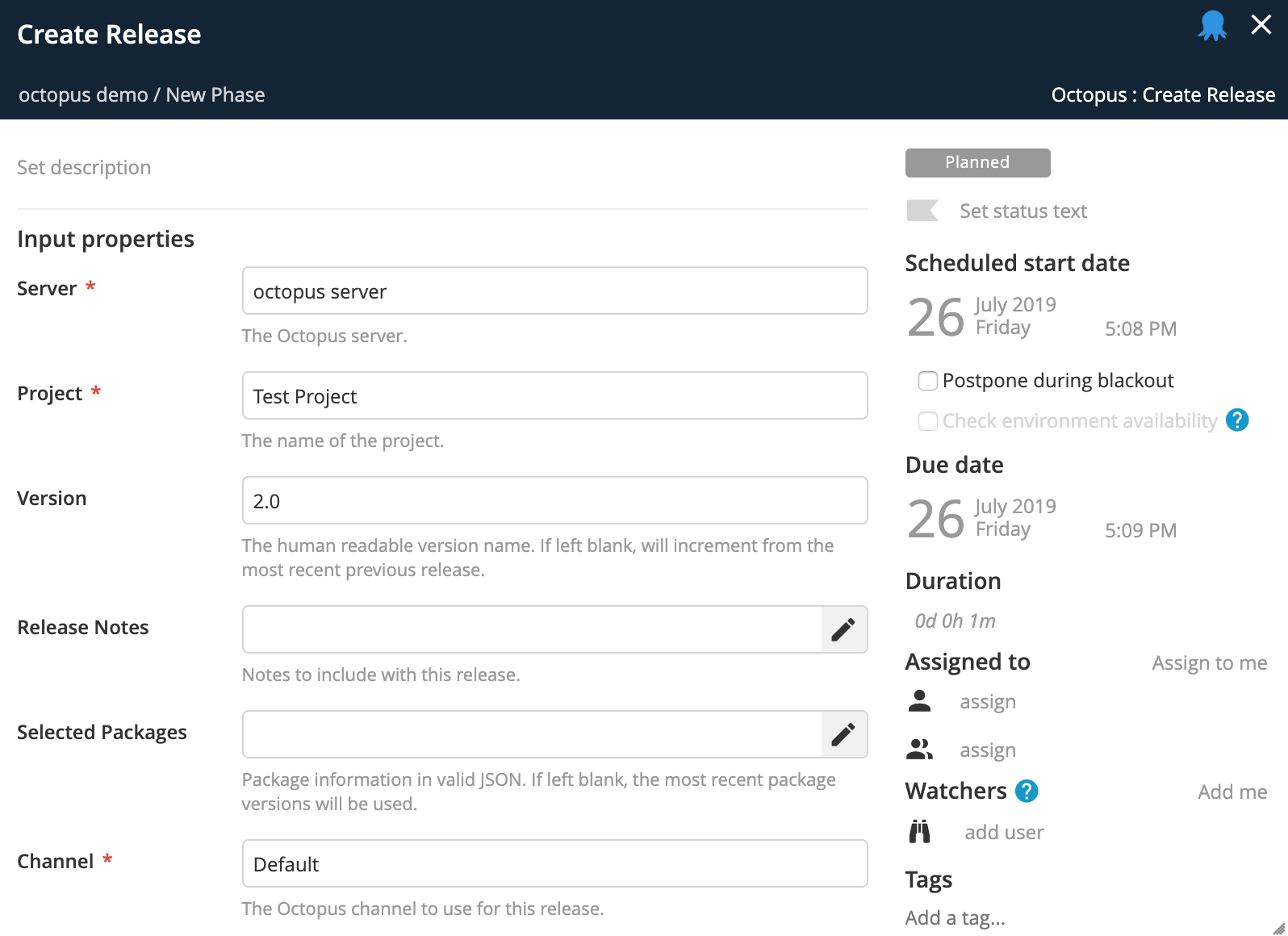Screen dimensions: 1288x936
Task: Click Create Release title text
Action: [x=109, y=34]
